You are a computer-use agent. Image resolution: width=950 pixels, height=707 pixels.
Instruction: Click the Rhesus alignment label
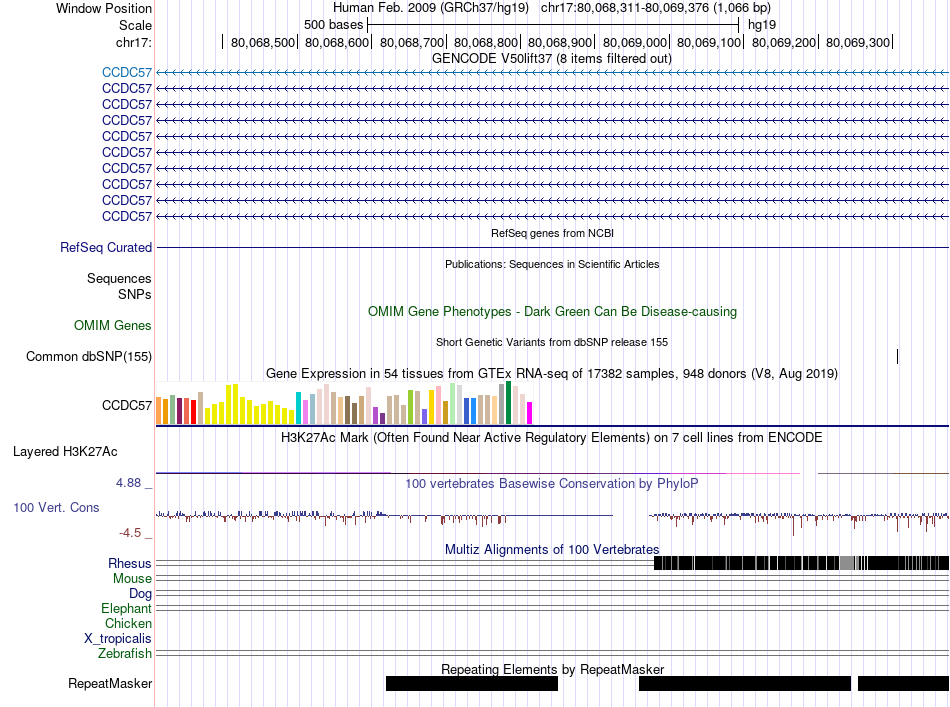[130, 563]
